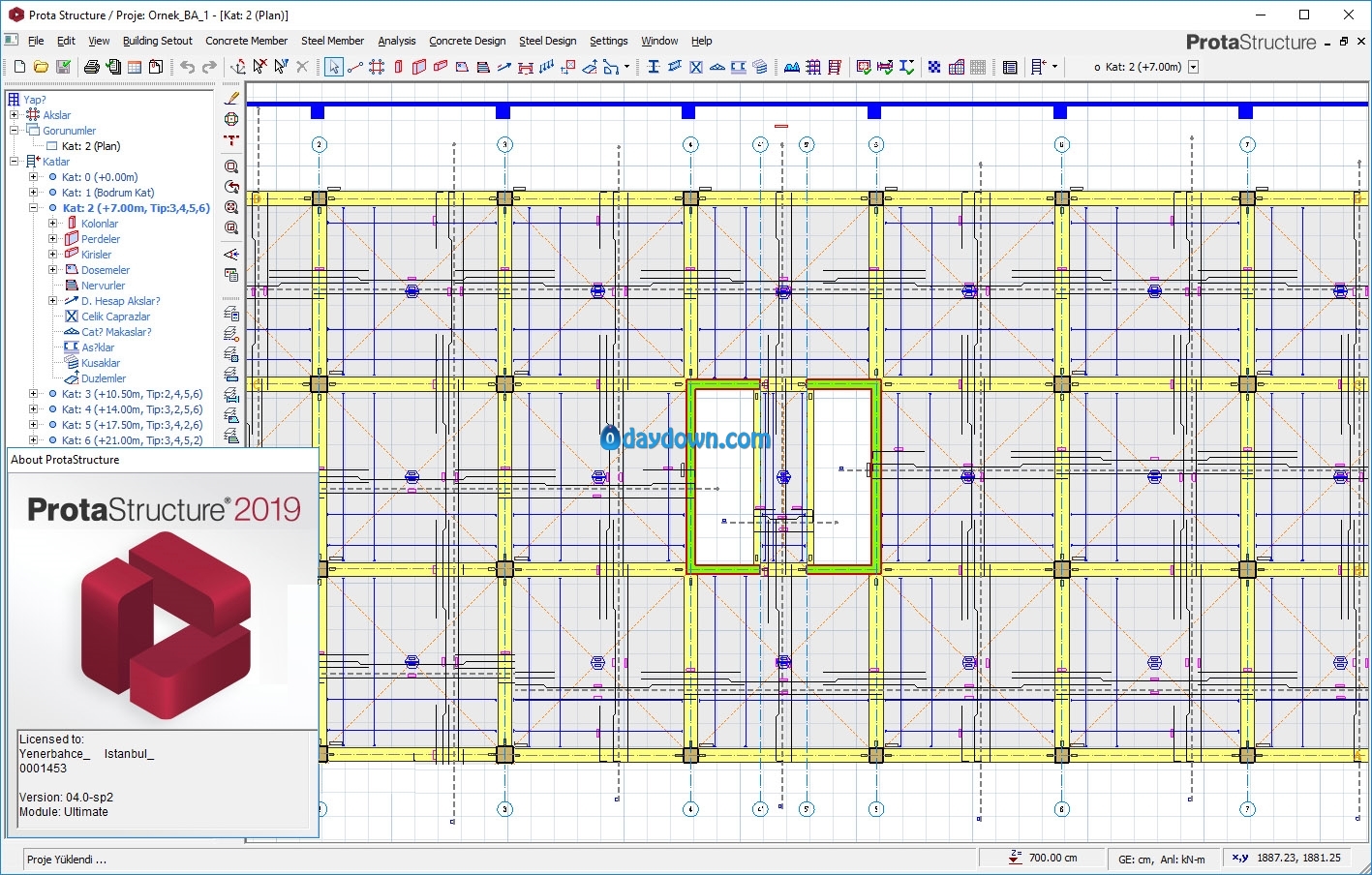Open the Edit menu
Viewport: 1372px width, 875px height.
[x=66, y=41]
